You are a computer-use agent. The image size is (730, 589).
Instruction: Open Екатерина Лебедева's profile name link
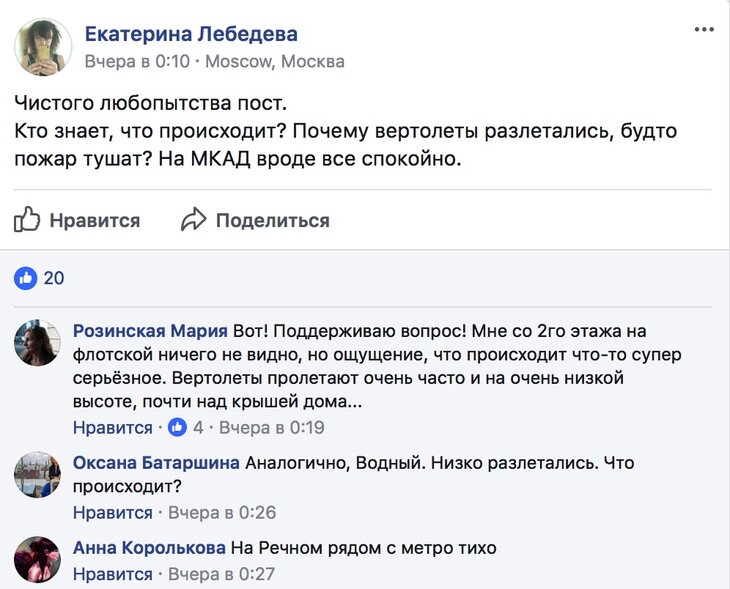pyautogui.click(x=191, y=35)
